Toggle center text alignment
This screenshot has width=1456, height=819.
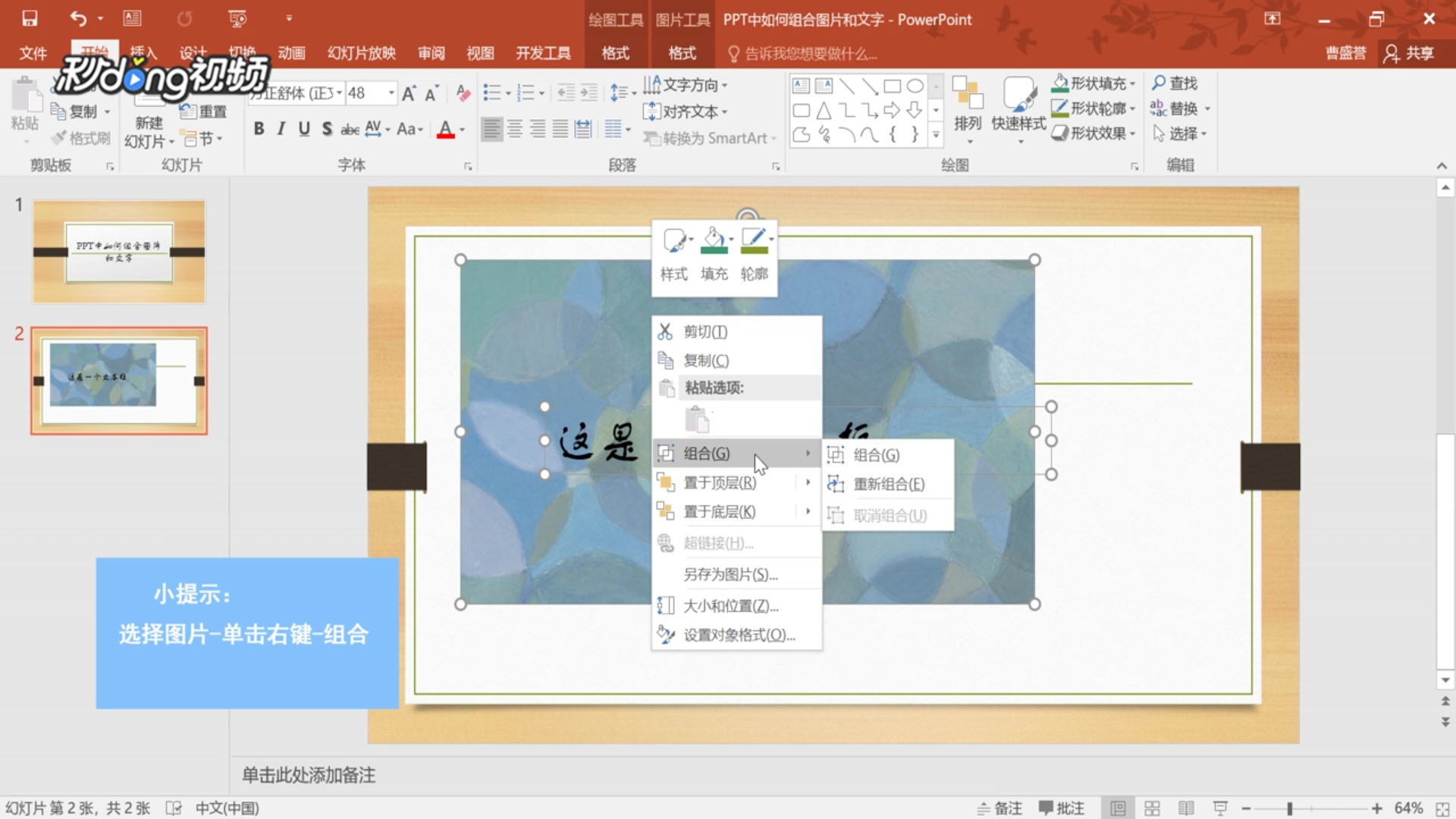[515, 129]
